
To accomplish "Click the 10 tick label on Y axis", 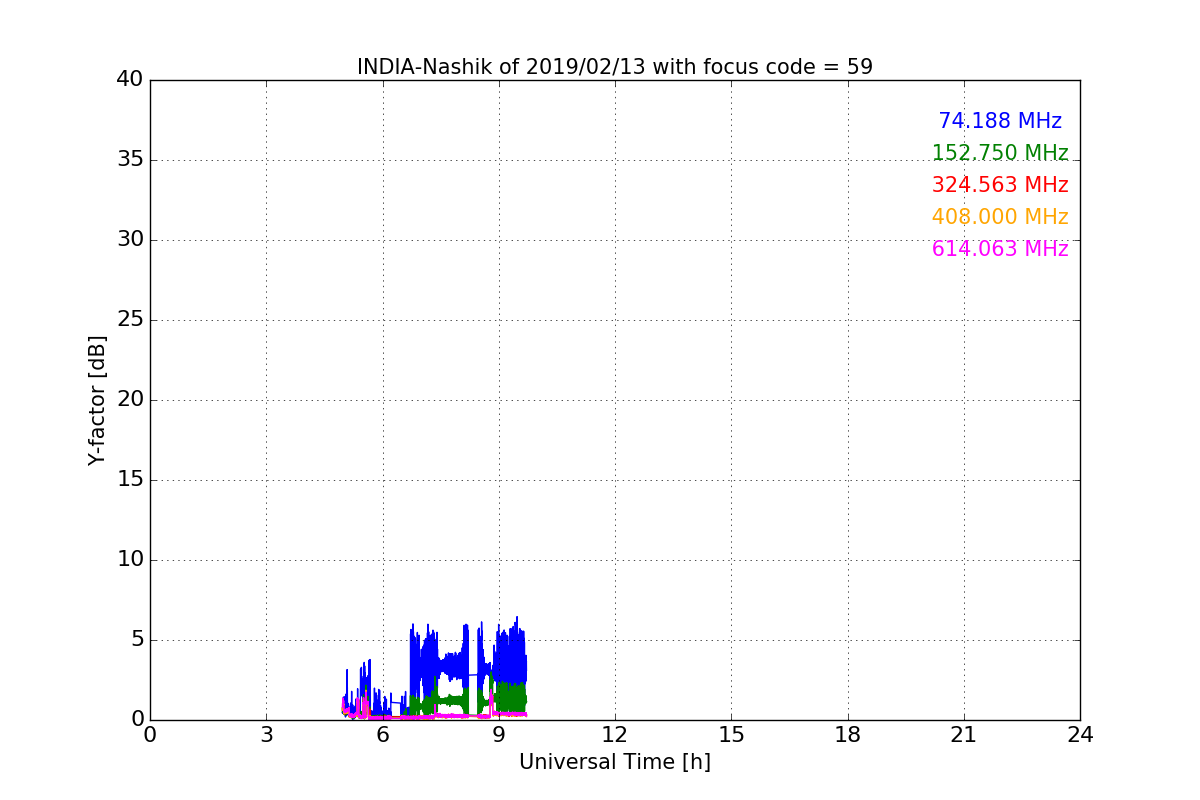I will (129, 560).
